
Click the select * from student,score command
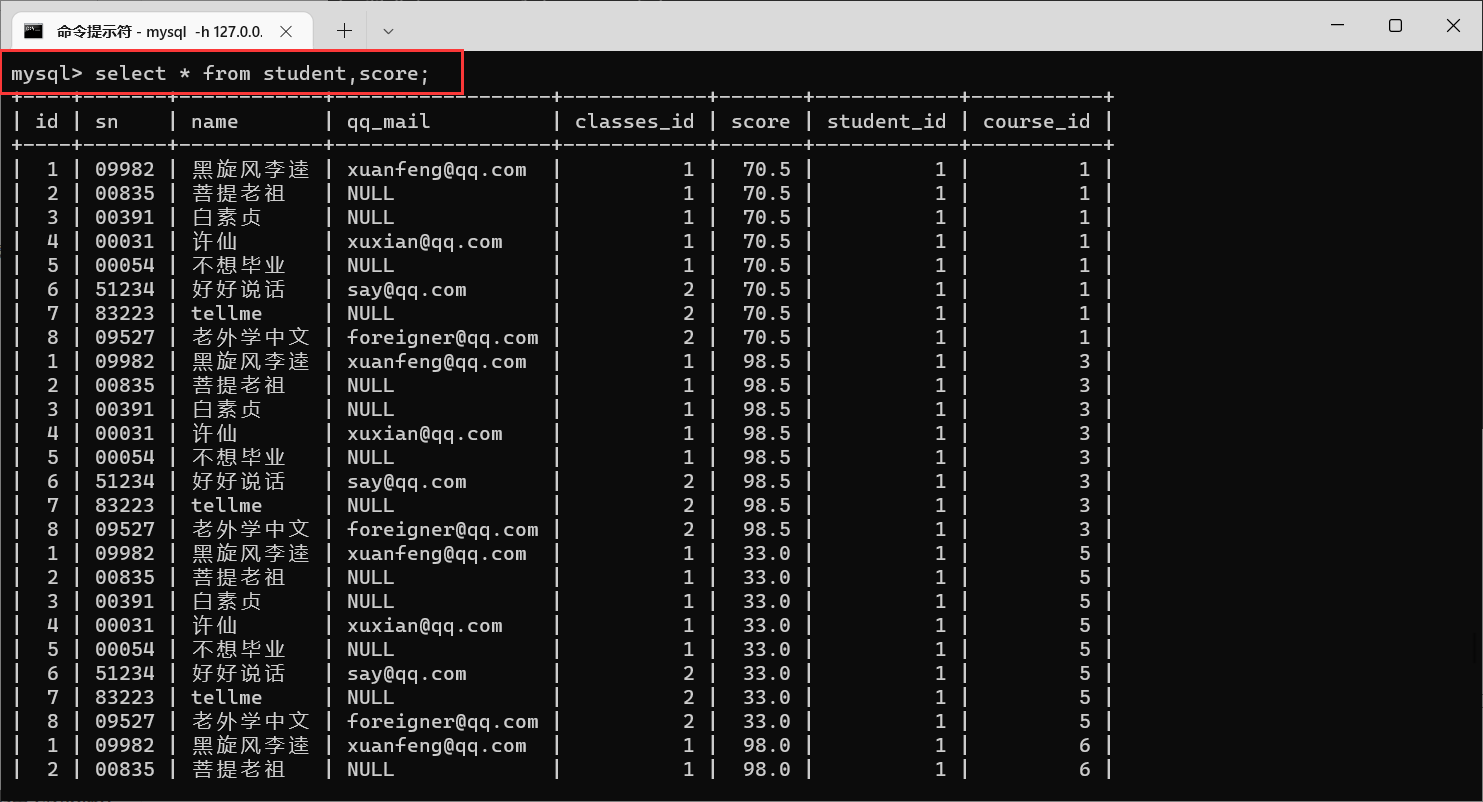pos(262,73)
